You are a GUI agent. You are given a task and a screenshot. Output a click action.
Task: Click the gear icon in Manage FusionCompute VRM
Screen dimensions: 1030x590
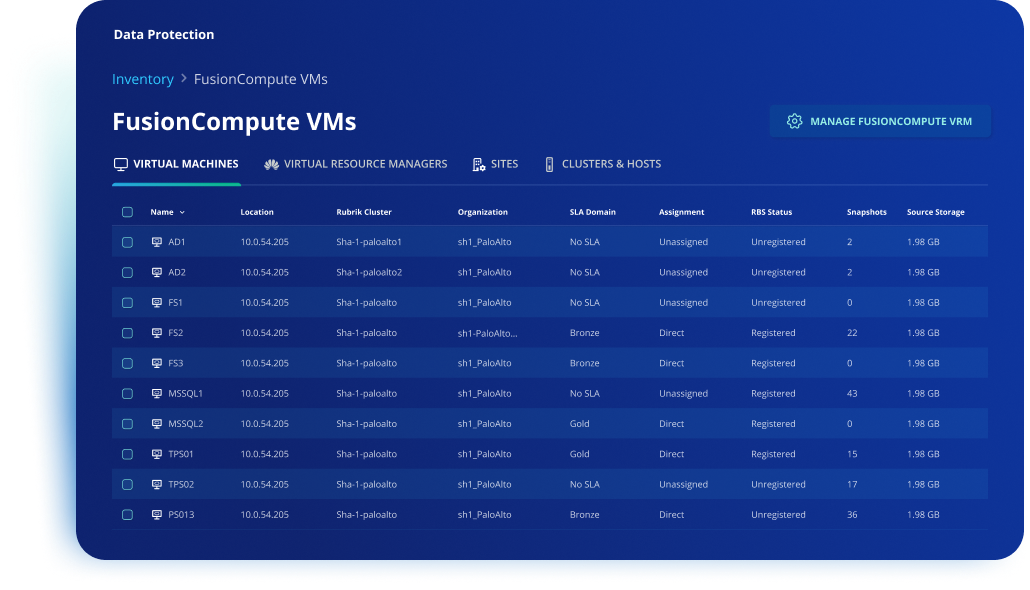[x=794, y=121]
